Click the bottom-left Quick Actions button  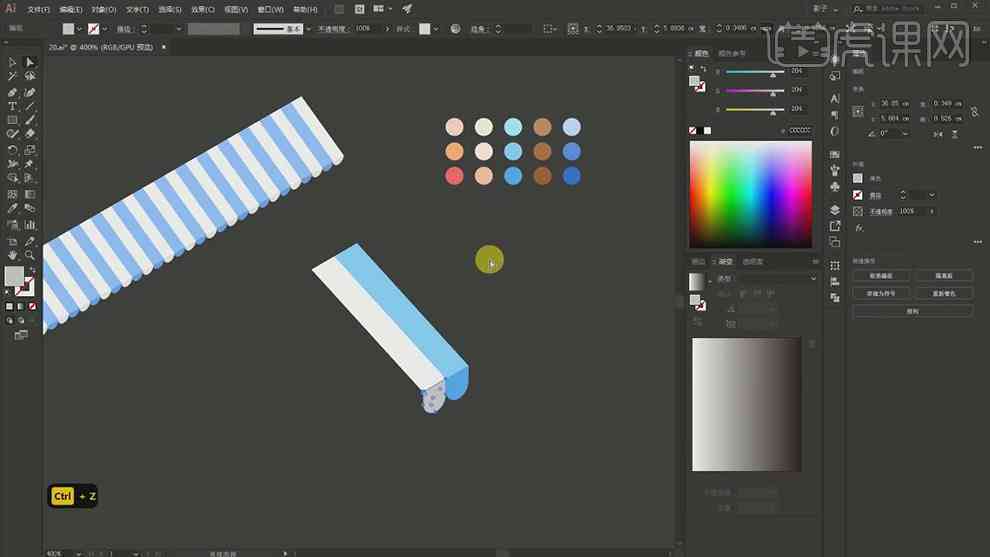881,294
